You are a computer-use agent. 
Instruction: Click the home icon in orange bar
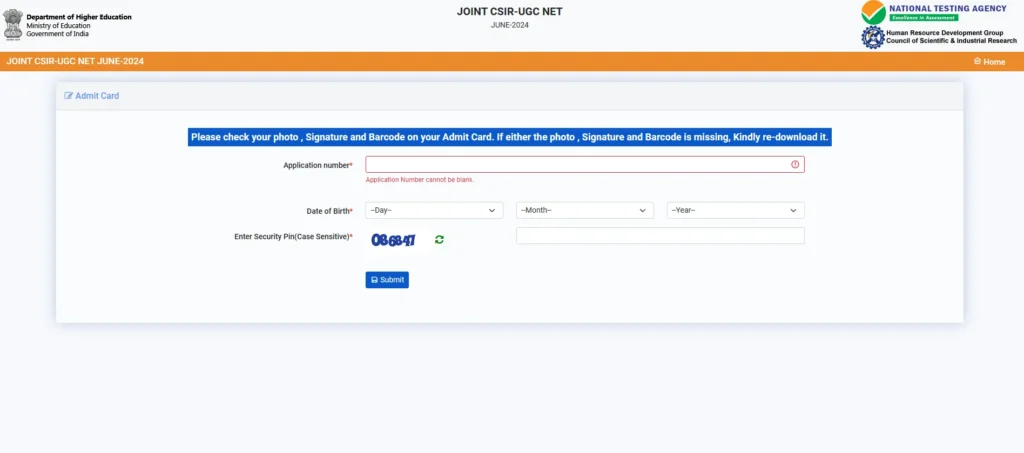point(977,62)
